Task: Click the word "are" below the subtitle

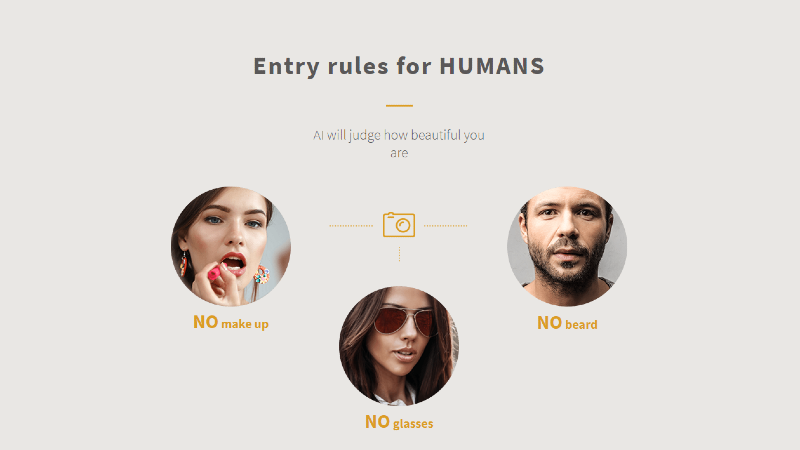Action: (x=399, y=153)
